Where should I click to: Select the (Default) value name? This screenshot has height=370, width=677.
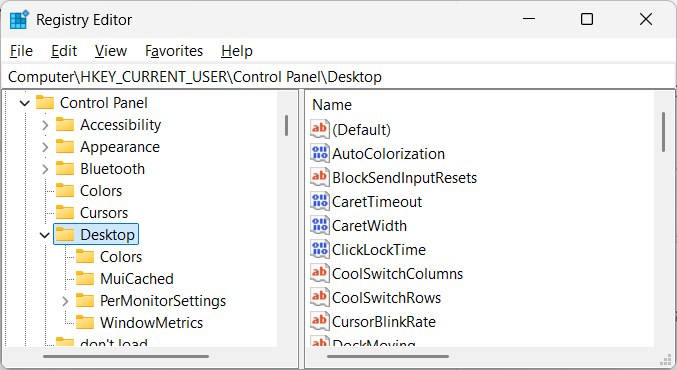361,130
